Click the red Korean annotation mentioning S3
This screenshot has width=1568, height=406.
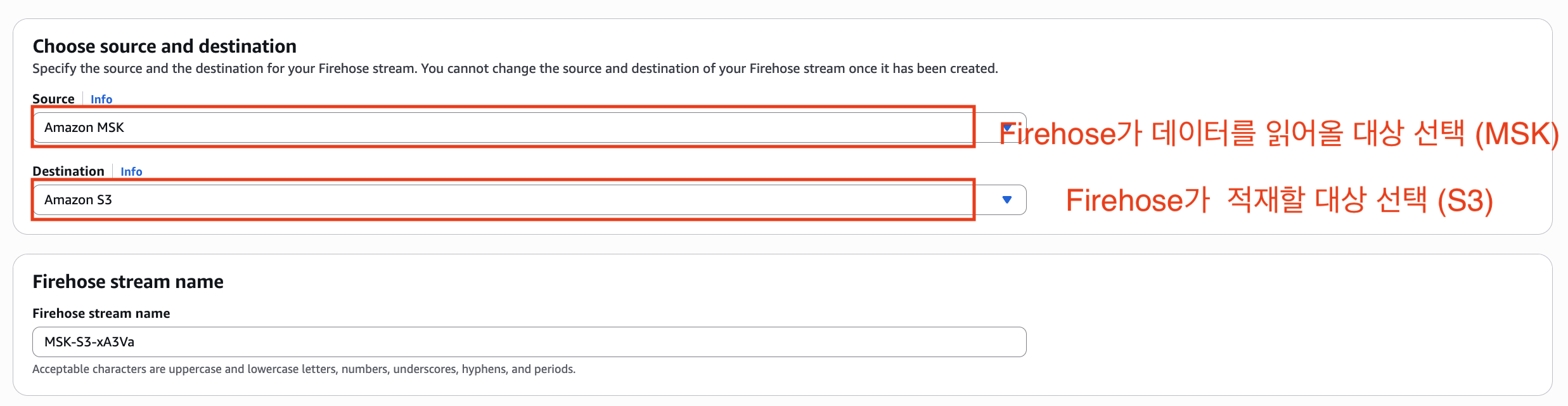(1279, 200)
